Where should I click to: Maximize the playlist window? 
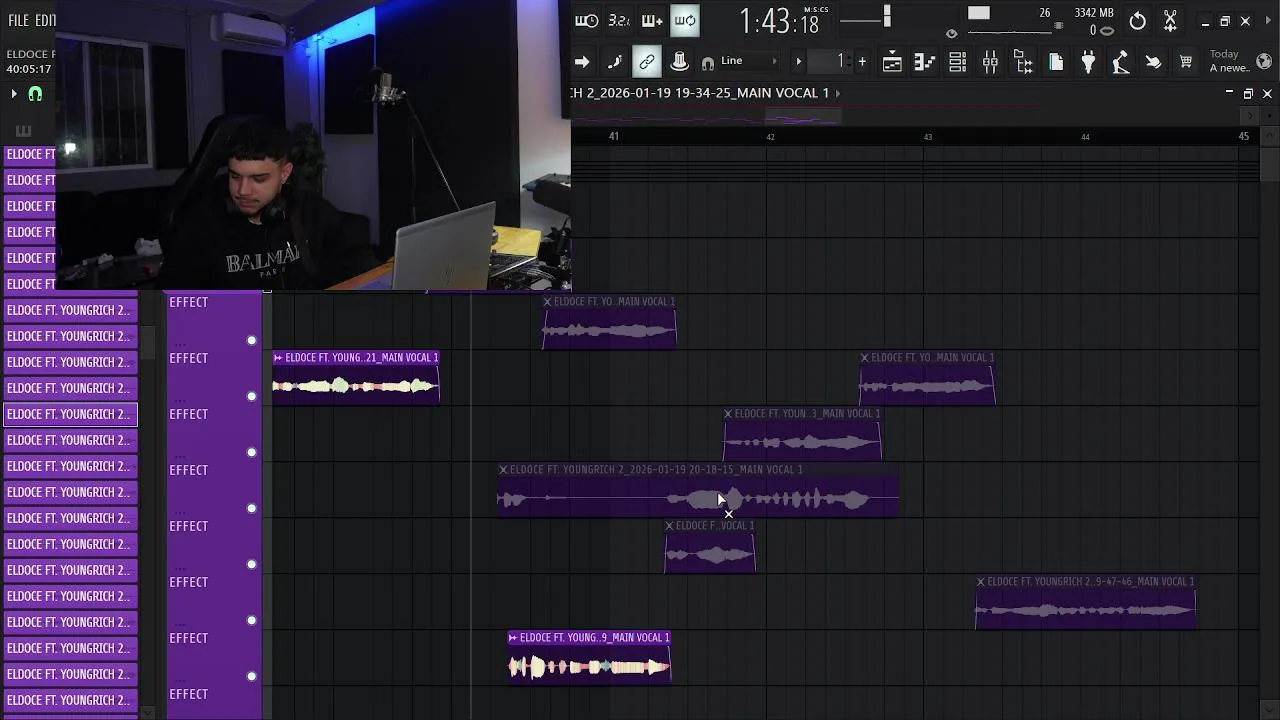pos(1248,93)
